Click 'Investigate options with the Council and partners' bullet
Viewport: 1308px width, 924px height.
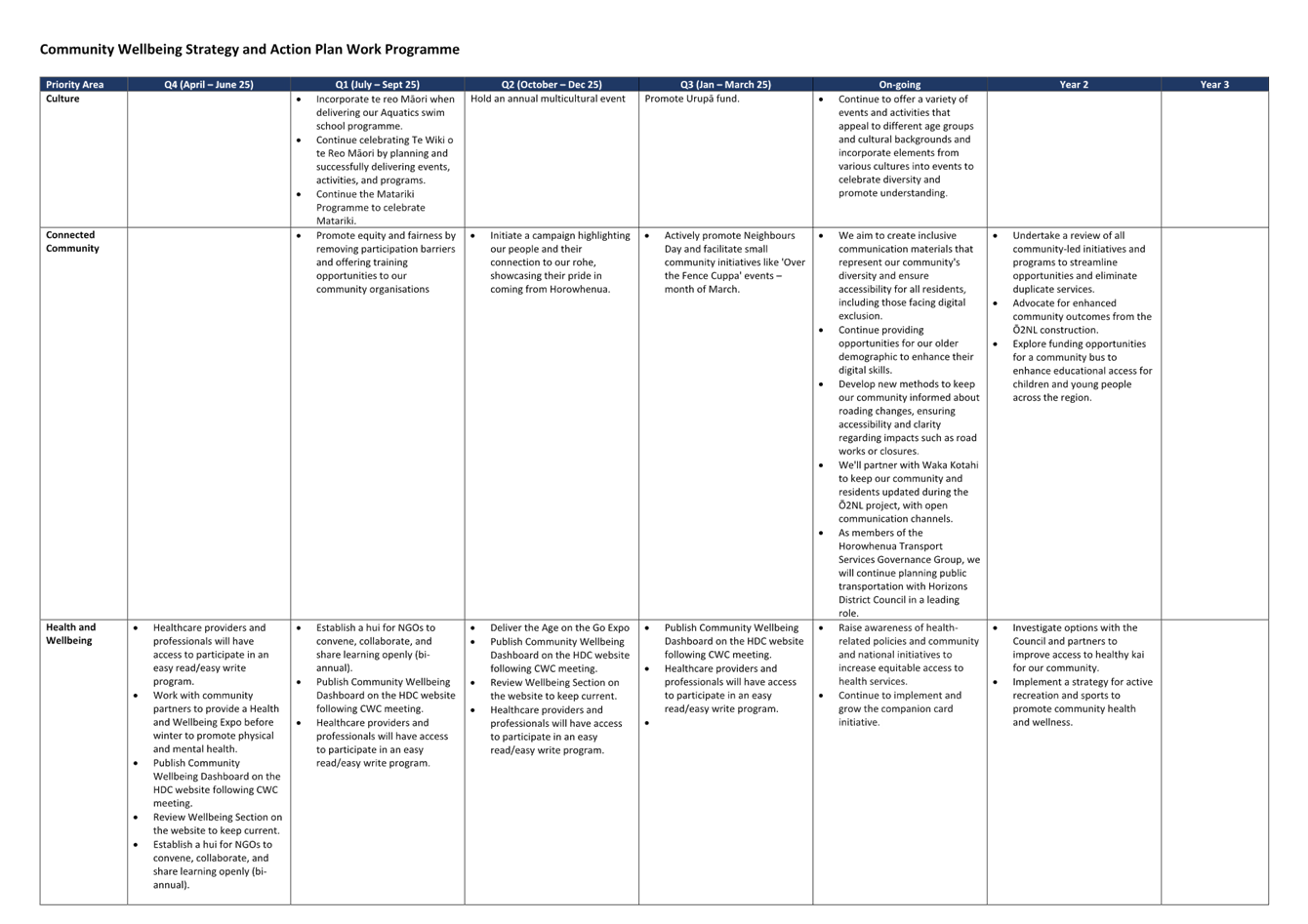coord(1078,648)
